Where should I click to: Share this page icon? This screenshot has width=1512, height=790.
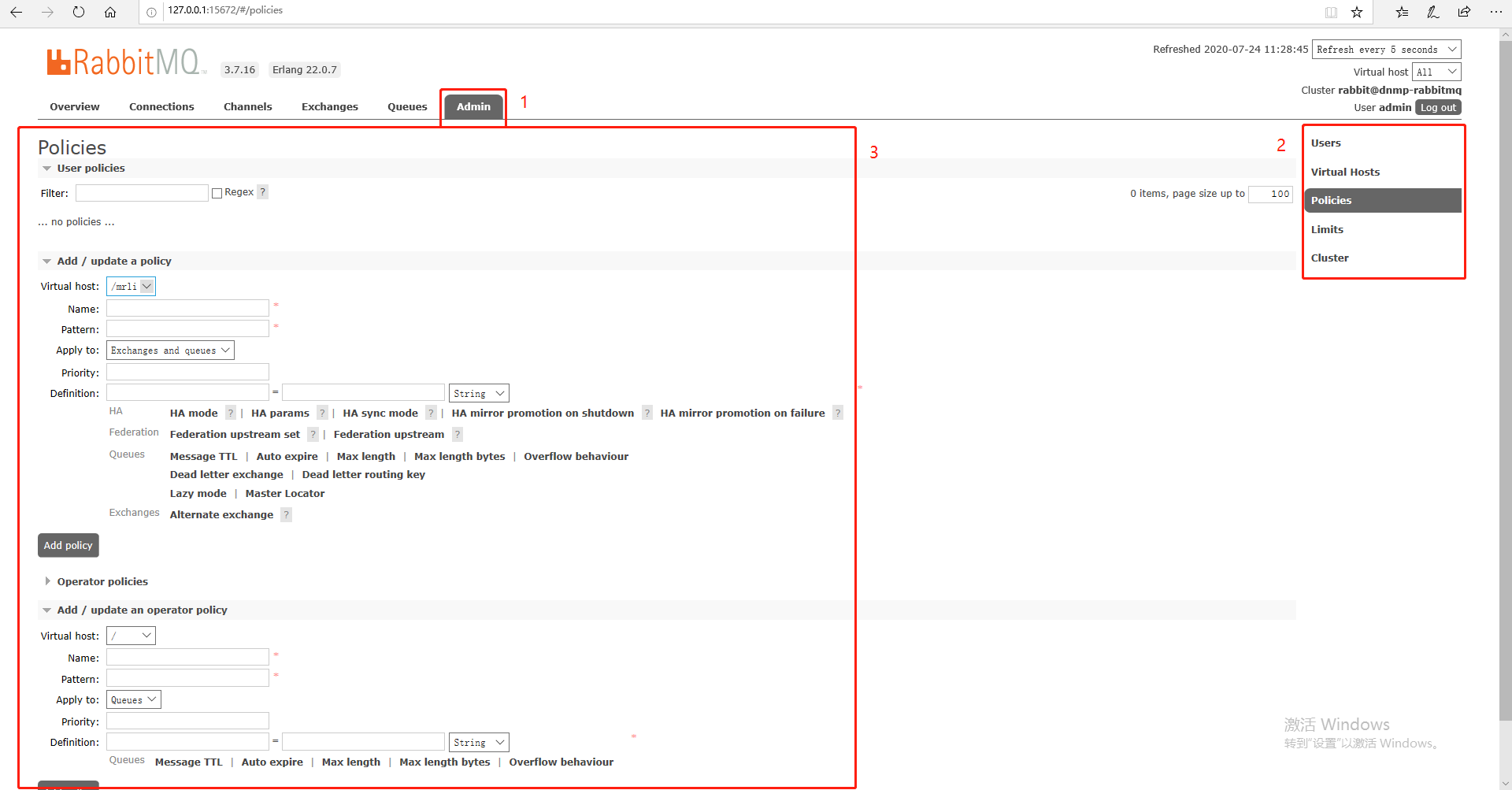pyautogui.click(x=1464, y=12)
